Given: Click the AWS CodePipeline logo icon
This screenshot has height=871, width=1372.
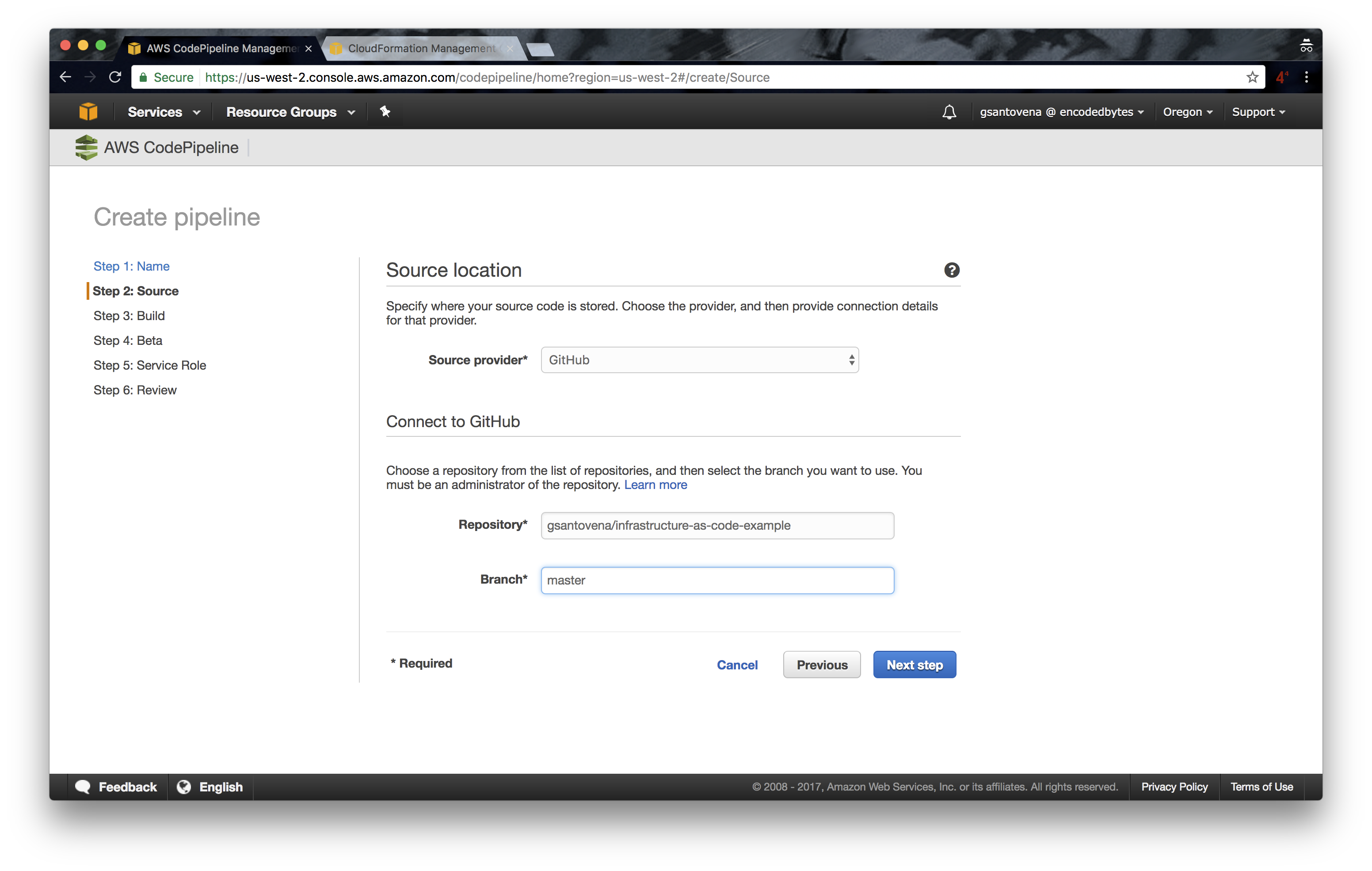Looking at the screenshot, I should (x=87, y=148).
